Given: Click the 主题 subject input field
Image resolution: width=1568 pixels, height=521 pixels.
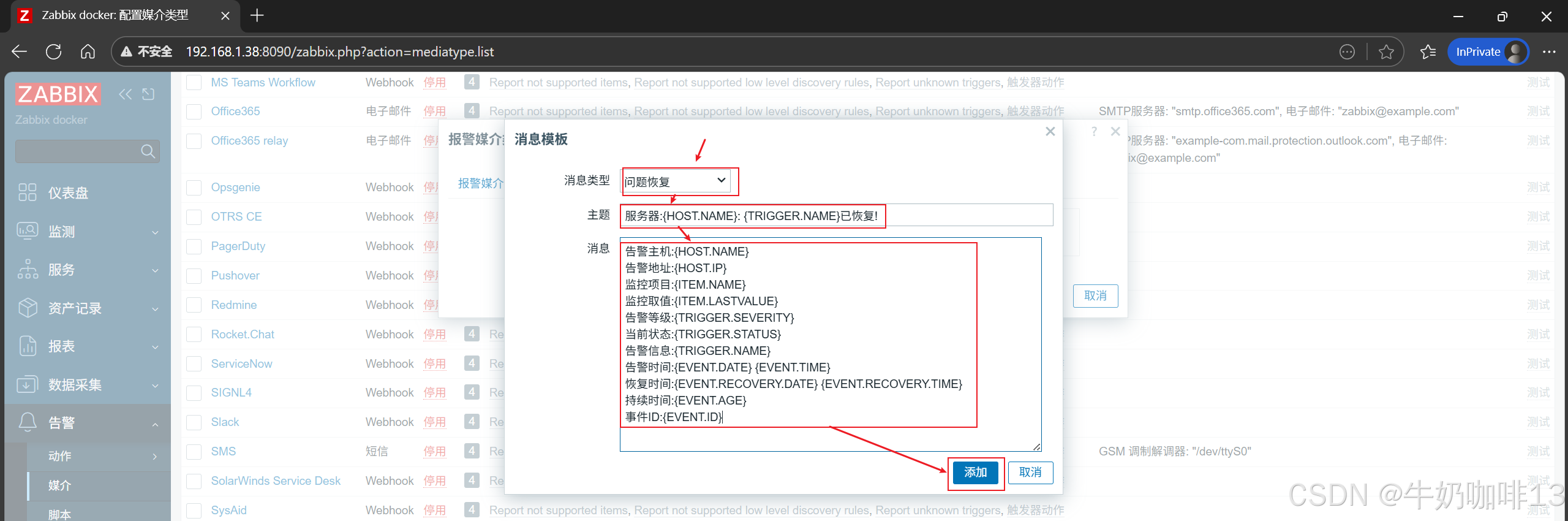Looking at the screenshot, I should coord(837,215).
